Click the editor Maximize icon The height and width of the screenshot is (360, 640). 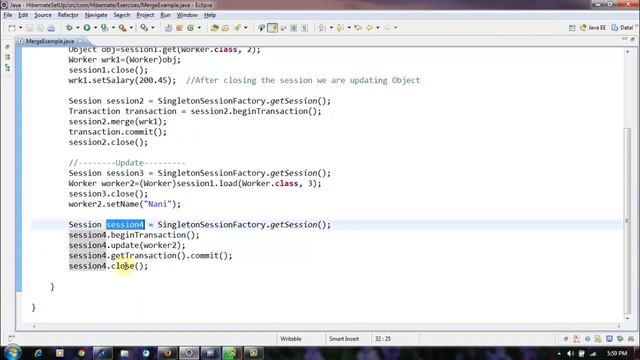[633, 39]
